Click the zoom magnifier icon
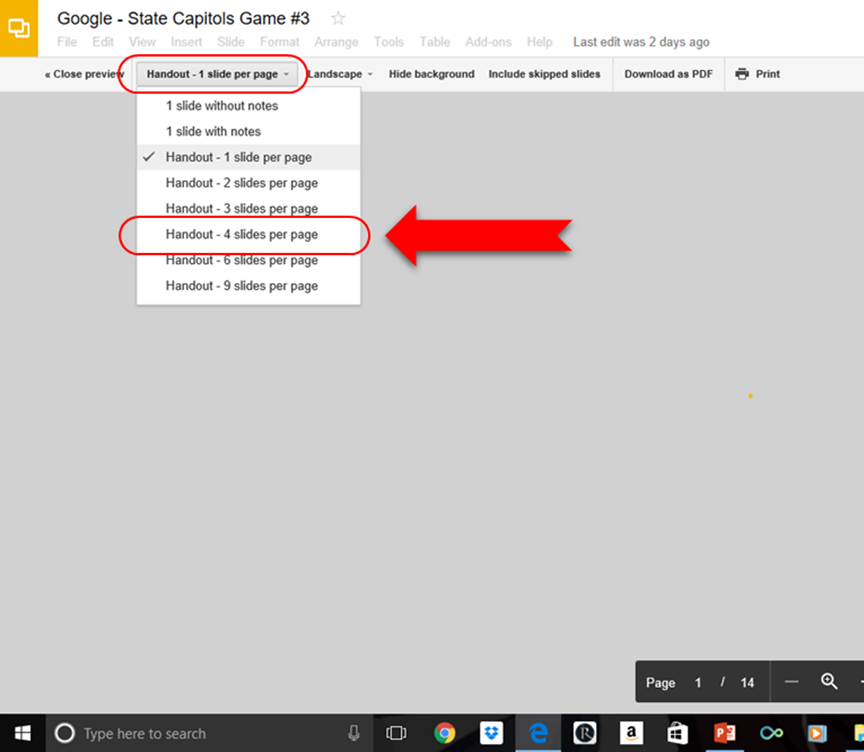 click(829, 681)
